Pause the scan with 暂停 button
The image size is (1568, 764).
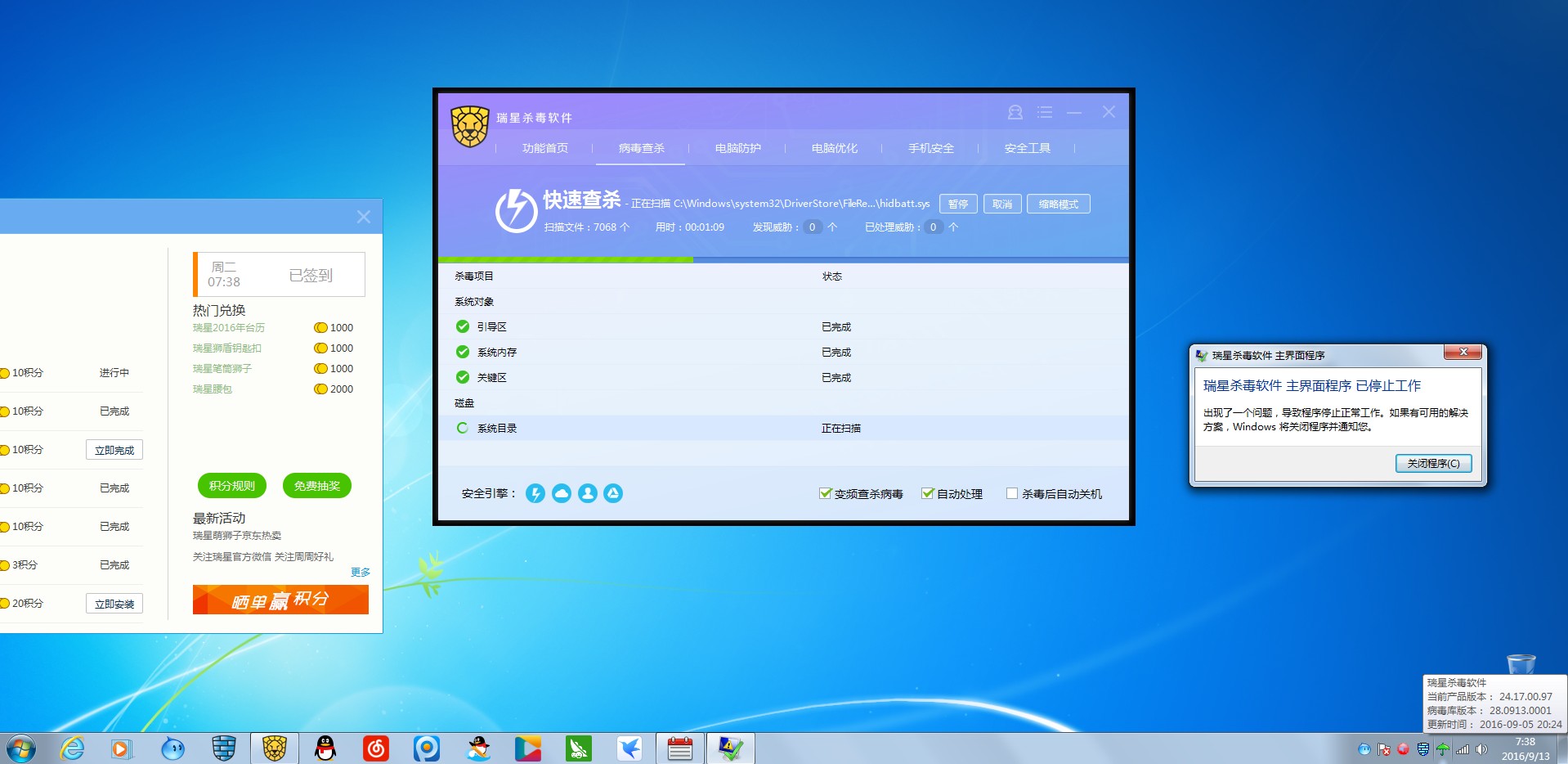(x=958, y=204)
